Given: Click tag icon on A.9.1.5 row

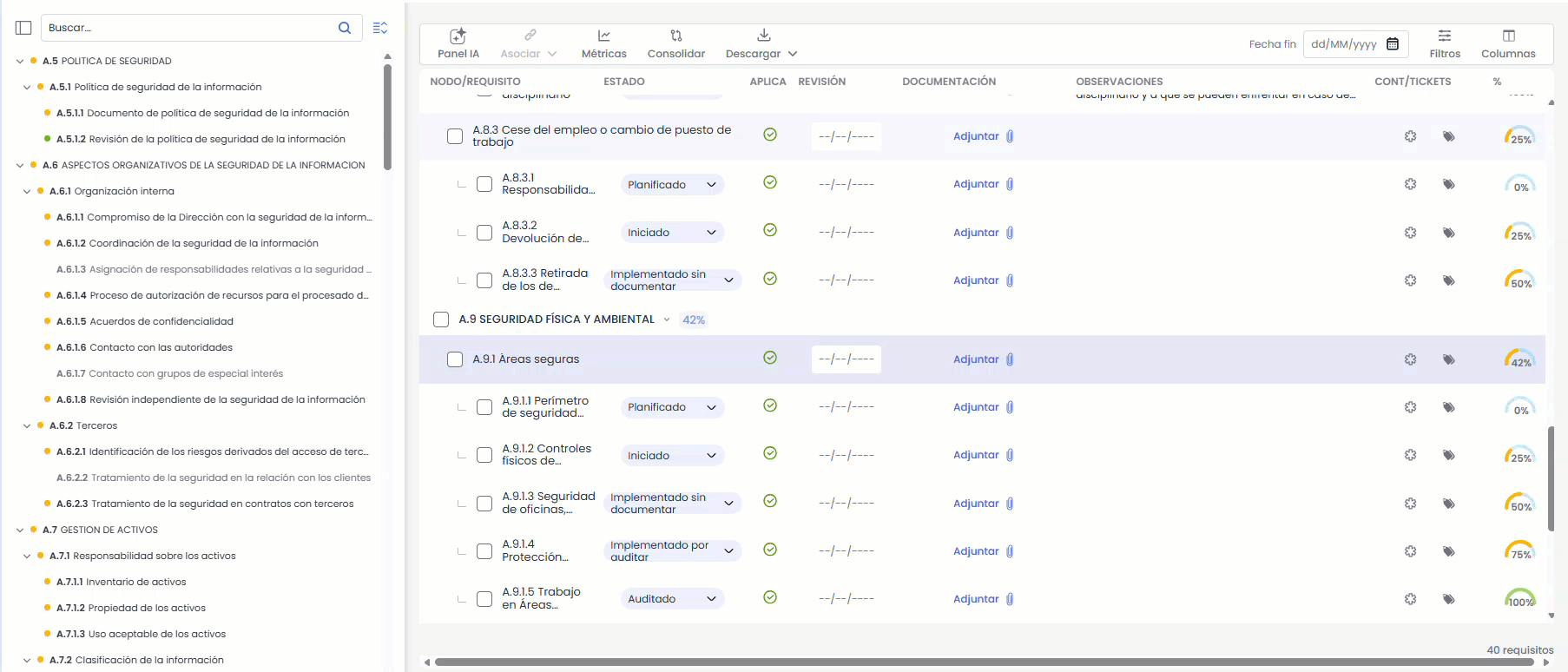Looking at the screenshot, I should 1448,599.
